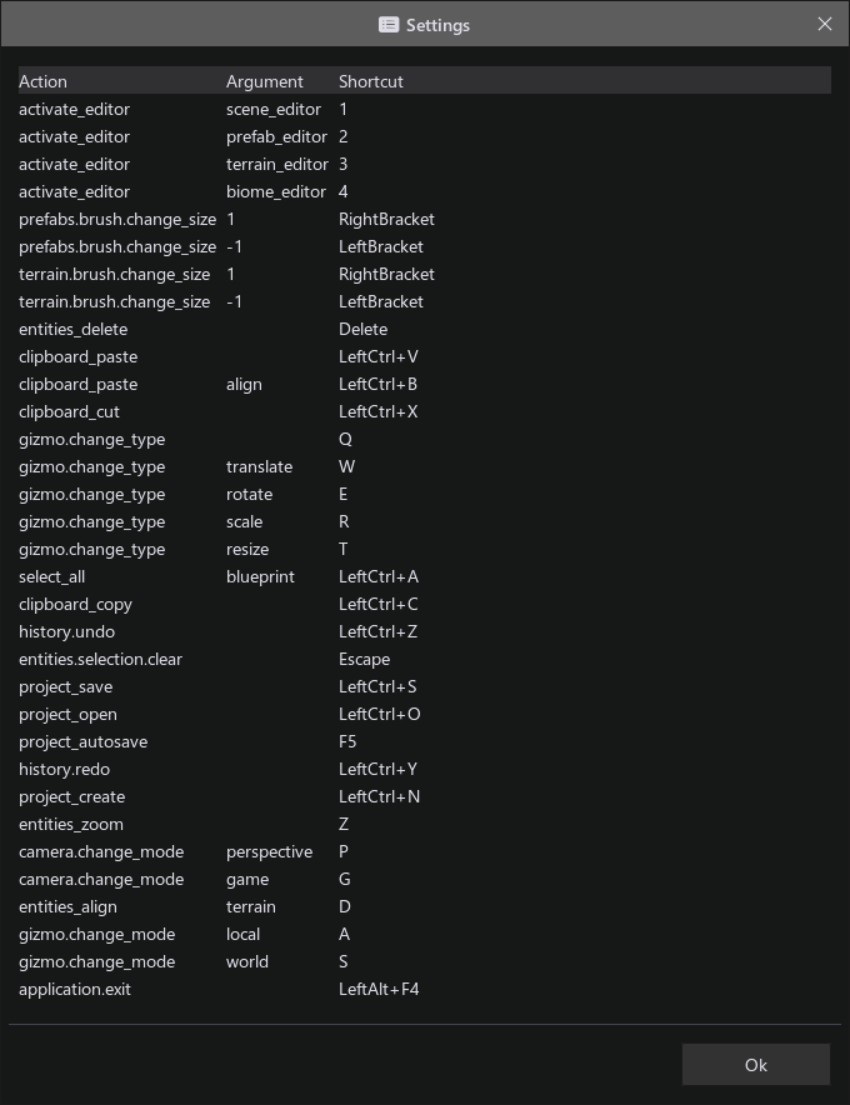Select the select_all blueprint shortcut row
The image size is (850, 1105).
pyautogui.click(x=200, y=576)
